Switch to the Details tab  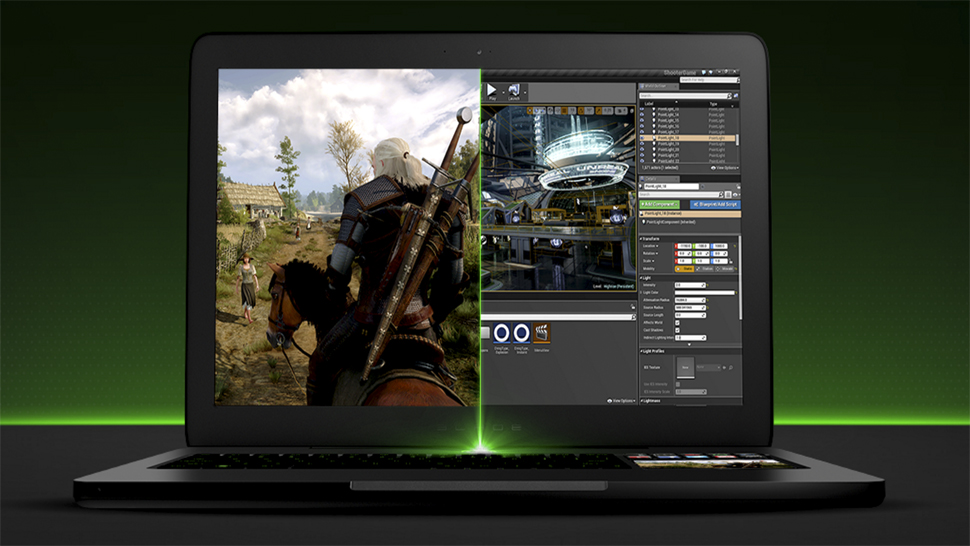[x=658, y=179]
